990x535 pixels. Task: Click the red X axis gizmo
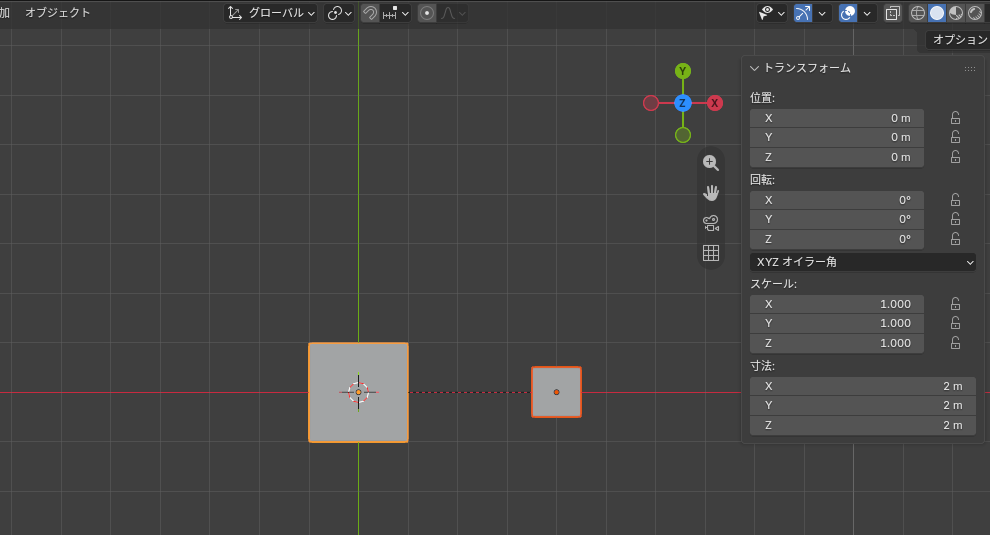[x=715, y=103]
